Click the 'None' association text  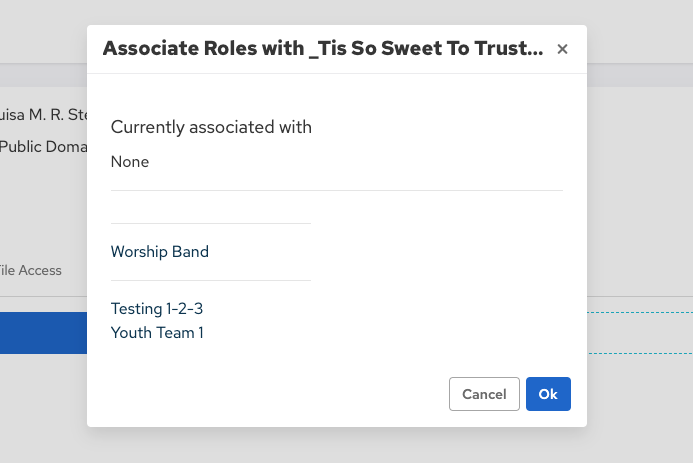coord(130,161)
